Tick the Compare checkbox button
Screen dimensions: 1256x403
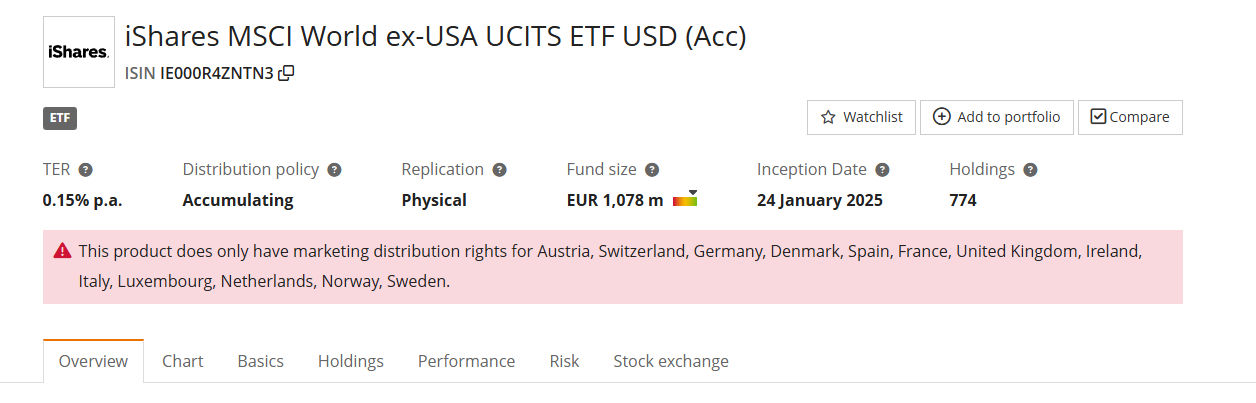point(1130,117)
